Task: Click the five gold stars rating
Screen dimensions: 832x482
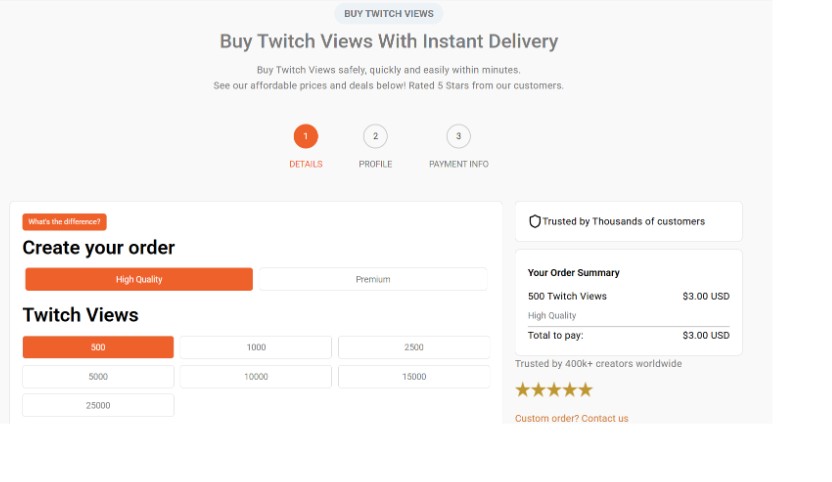Action: pyautogui.click(x=554, y=389)
